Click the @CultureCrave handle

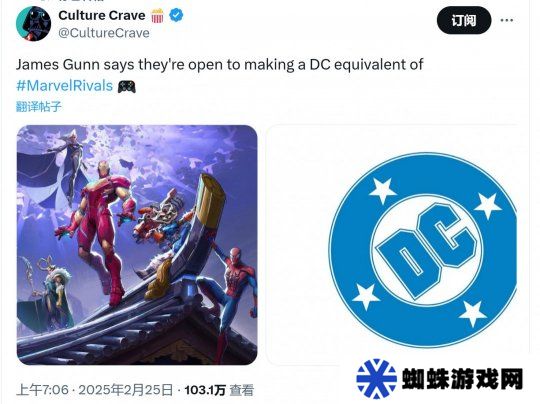104,33
